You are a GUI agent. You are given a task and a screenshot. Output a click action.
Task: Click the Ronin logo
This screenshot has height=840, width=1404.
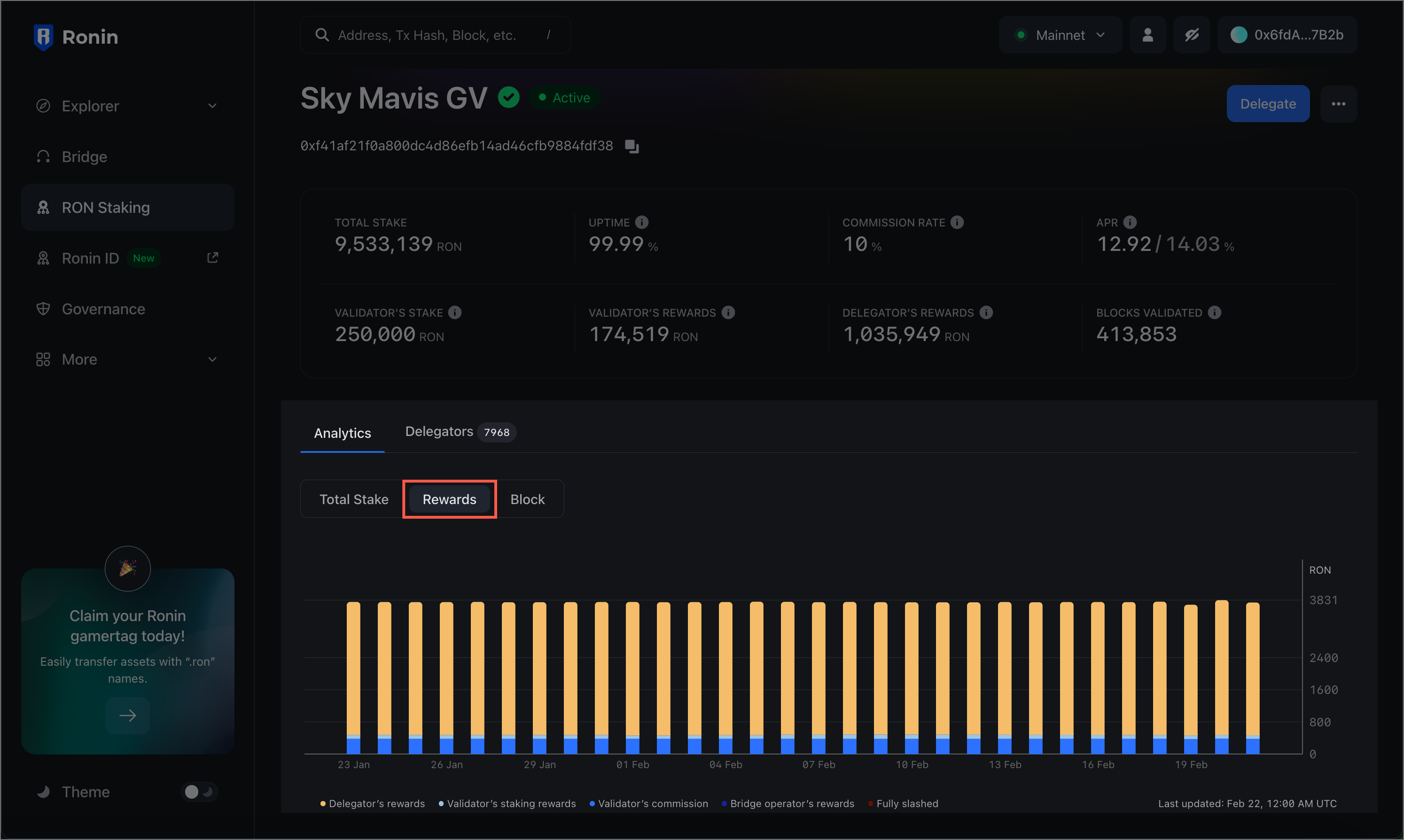coord(76,38)
